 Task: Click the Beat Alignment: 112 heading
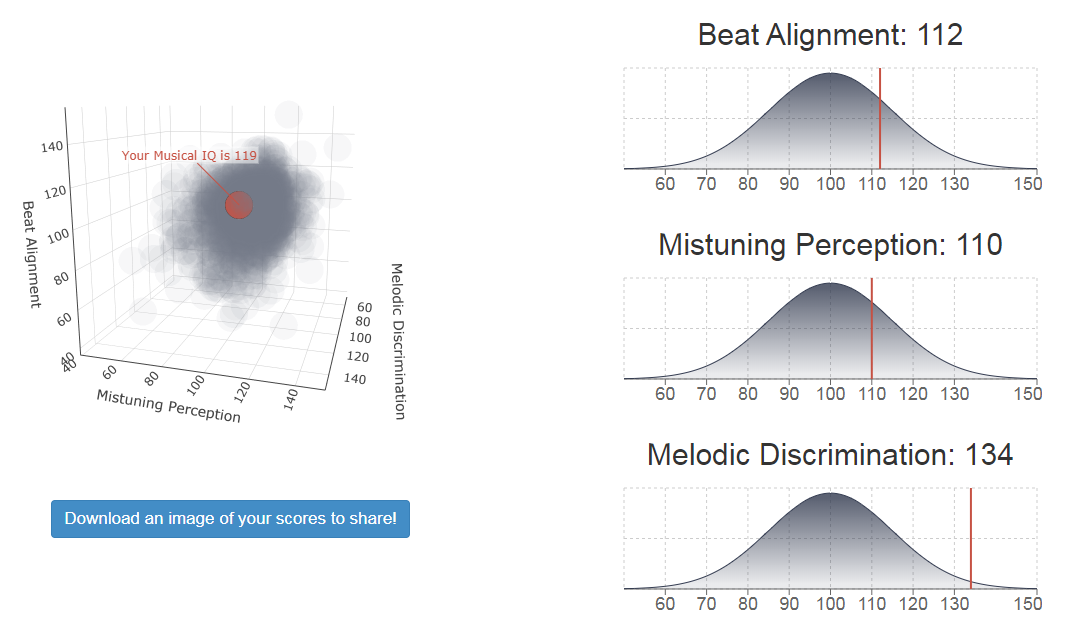pos(830,35)
